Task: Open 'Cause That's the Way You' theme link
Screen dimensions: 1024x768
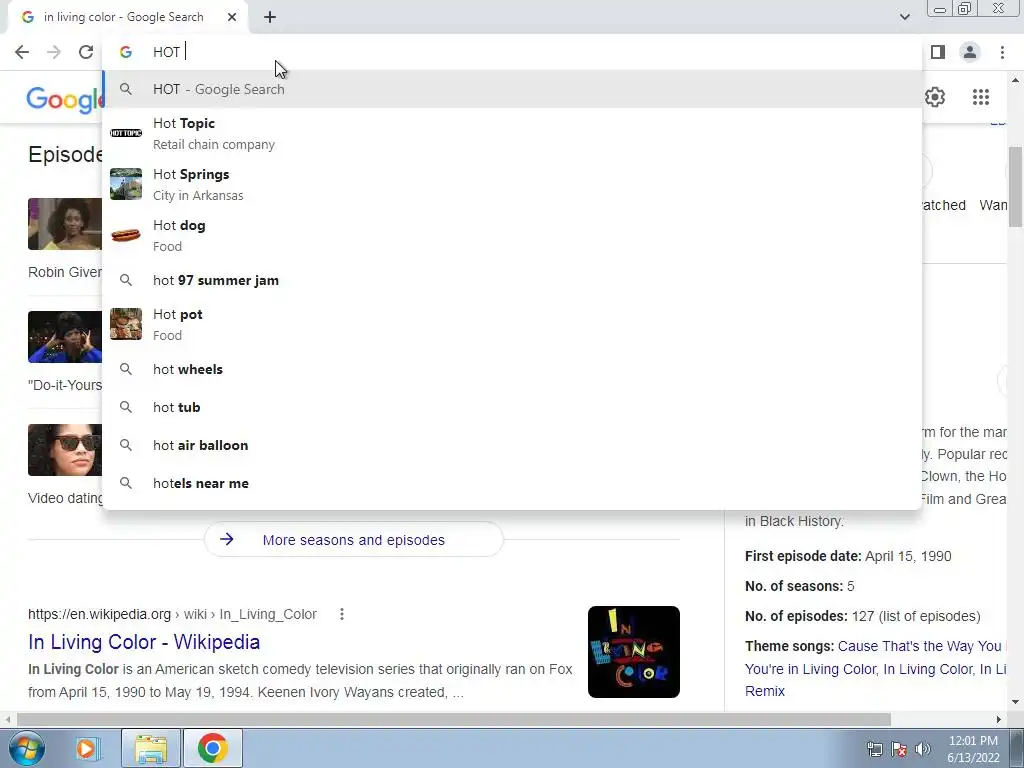Action: [920, 646]
